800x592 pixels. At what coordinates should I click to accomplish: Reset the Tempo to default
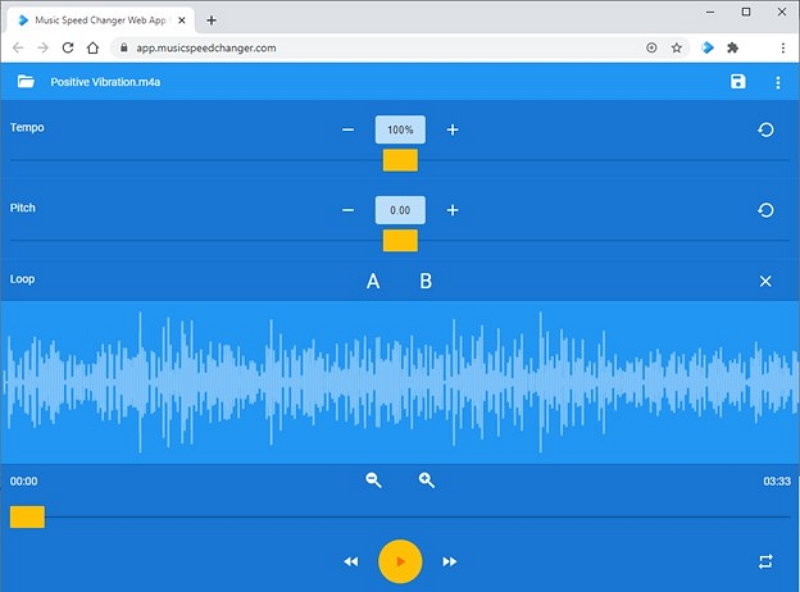coord(765,126)
